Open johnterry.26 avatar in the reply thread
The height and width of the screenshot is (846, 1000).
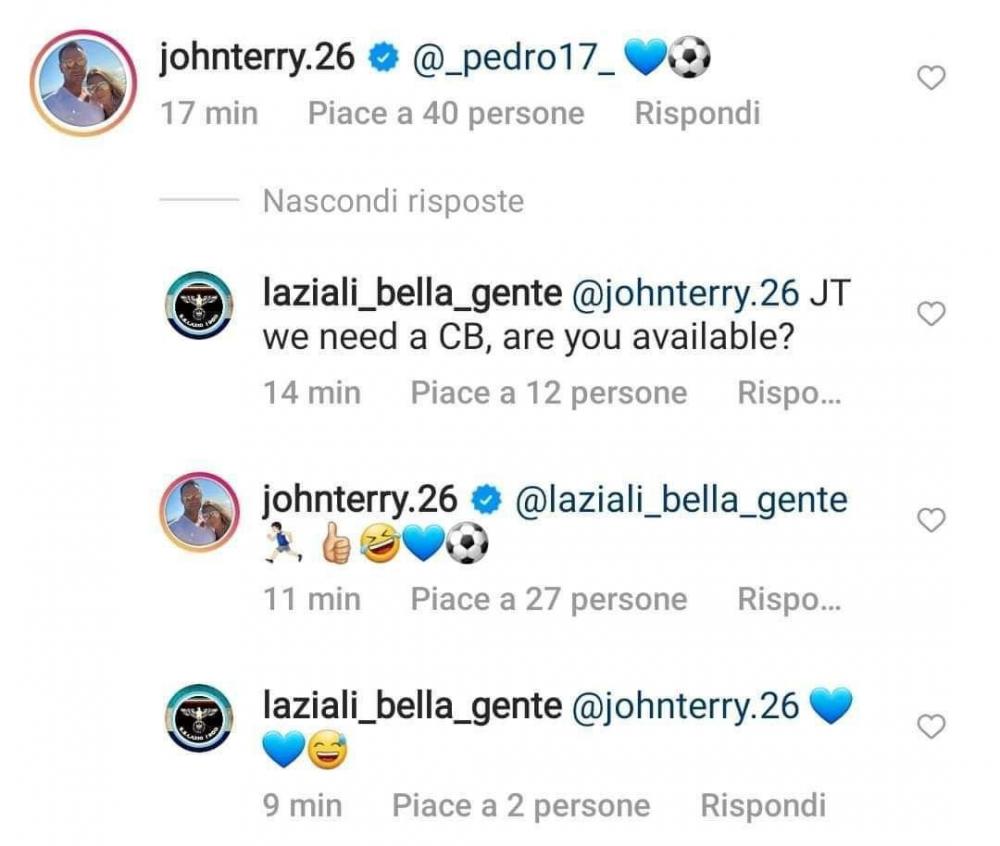point(200,512)
